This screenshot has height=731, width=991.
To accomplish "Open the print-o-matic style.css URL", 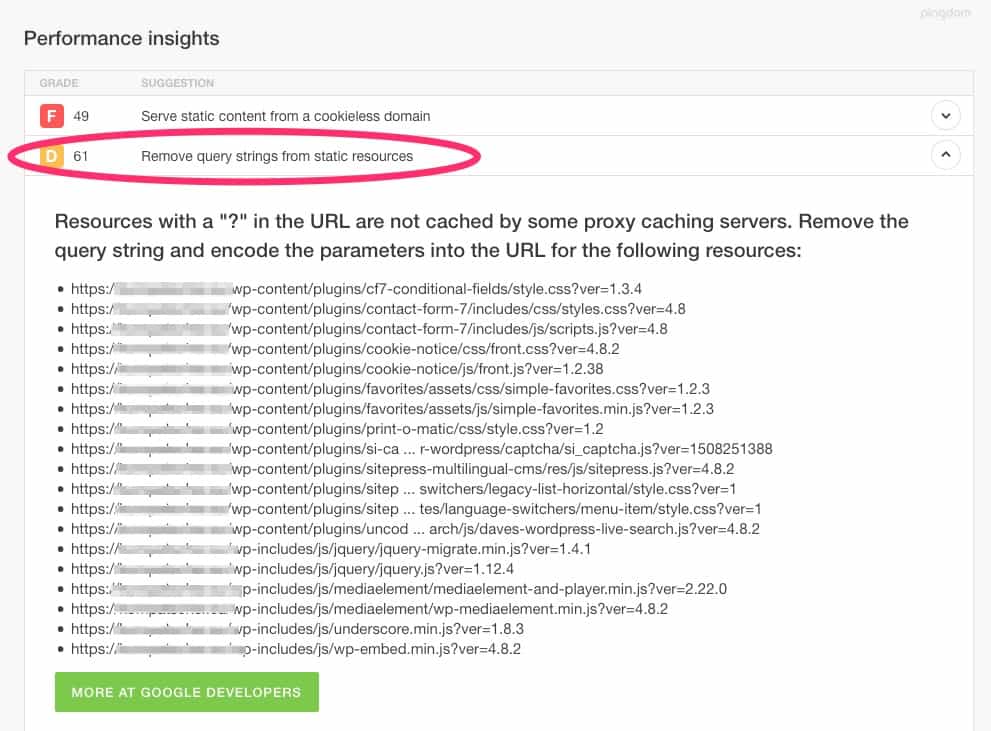I will [337, 428].
